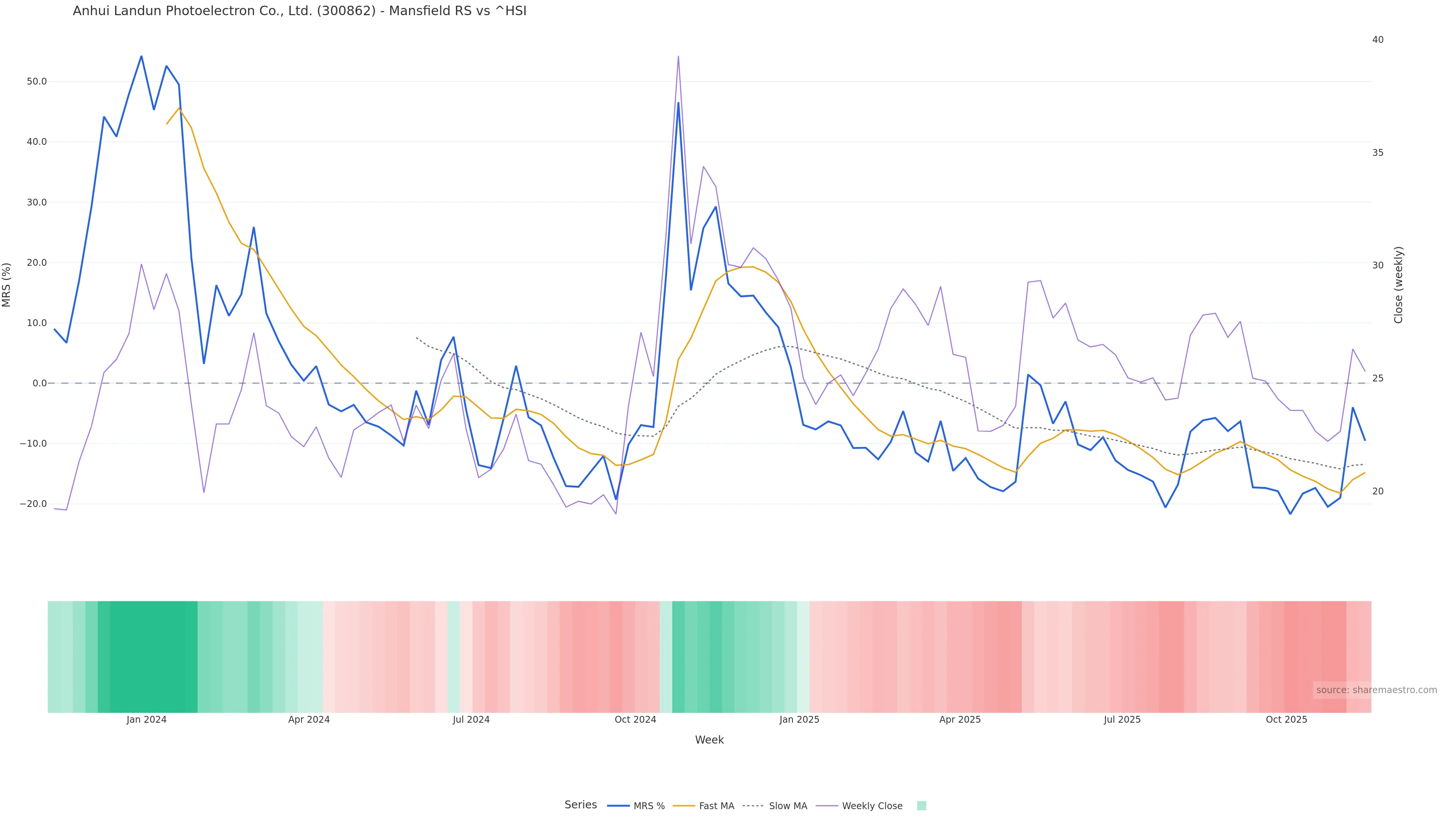Click the Apr 2024 x-axis label
The height and width of the screenshot is (819, 1456).
[309, 720]
